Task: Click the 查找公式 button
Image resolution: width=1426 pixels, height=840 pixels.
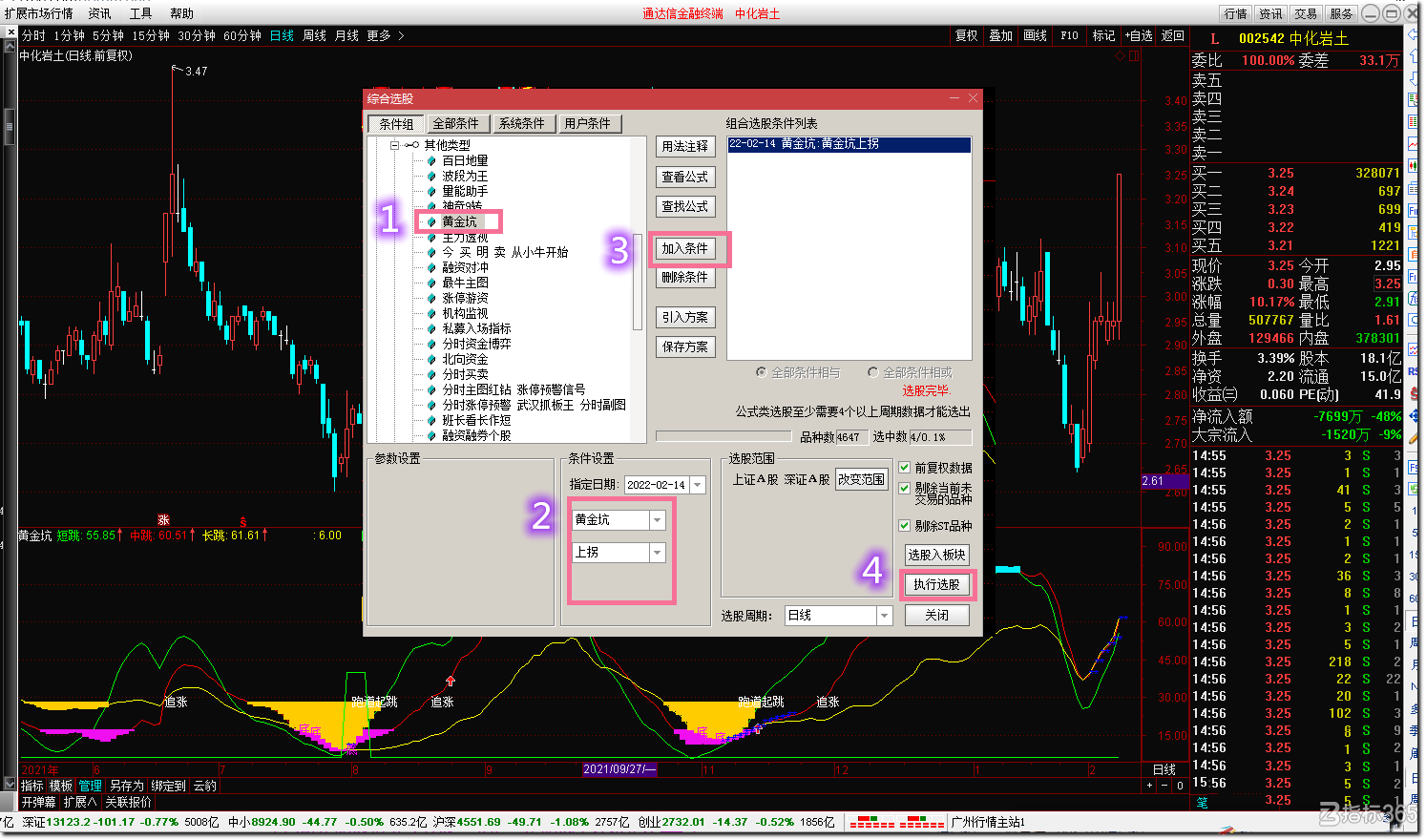Action: 685,206
